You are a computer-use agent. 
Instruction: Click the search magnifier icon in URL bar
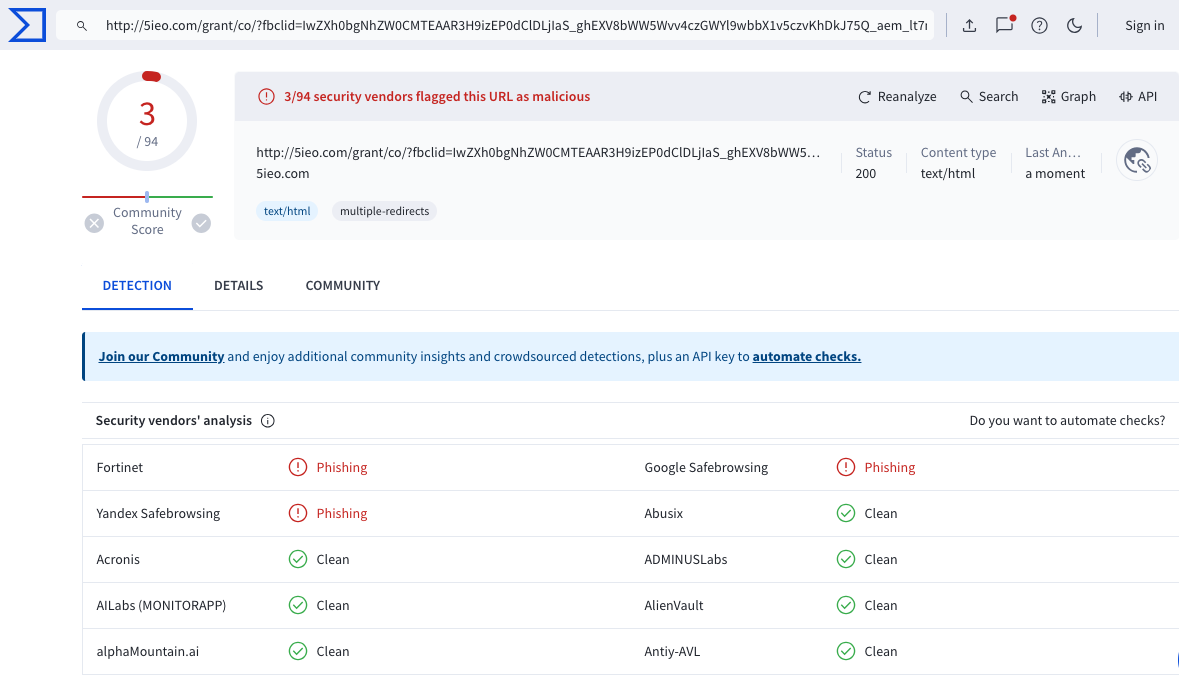pos(81,26)
